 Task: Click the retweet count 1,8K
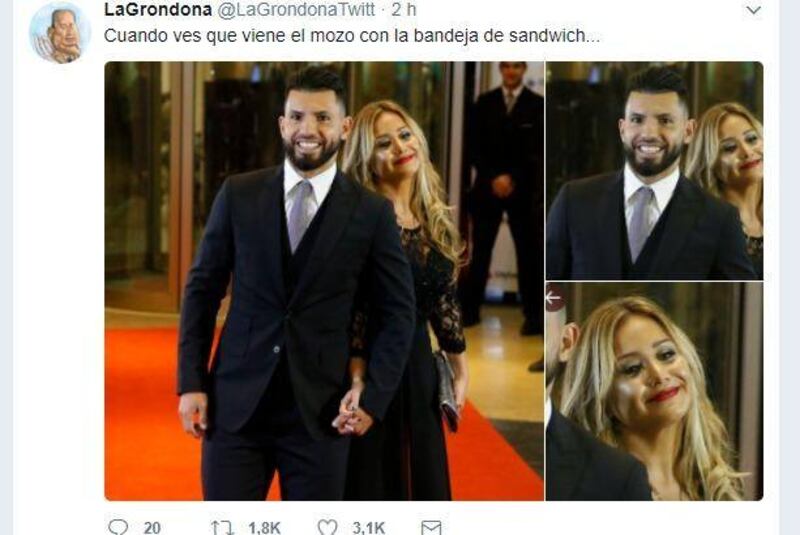pos(264,528)
